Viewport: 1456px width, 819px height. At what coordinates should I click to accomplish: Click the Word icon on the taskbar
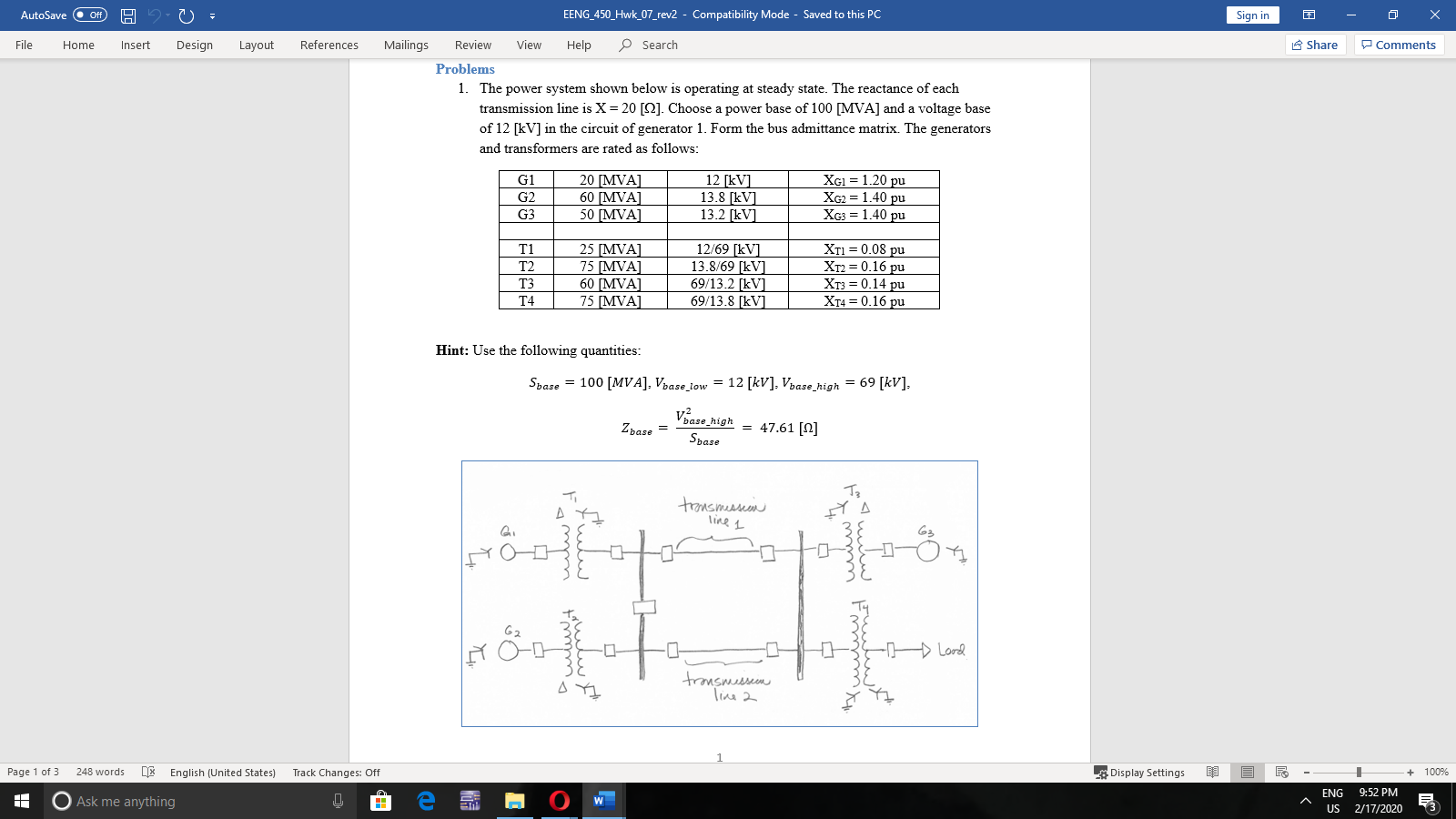click(x=605, y=802)
